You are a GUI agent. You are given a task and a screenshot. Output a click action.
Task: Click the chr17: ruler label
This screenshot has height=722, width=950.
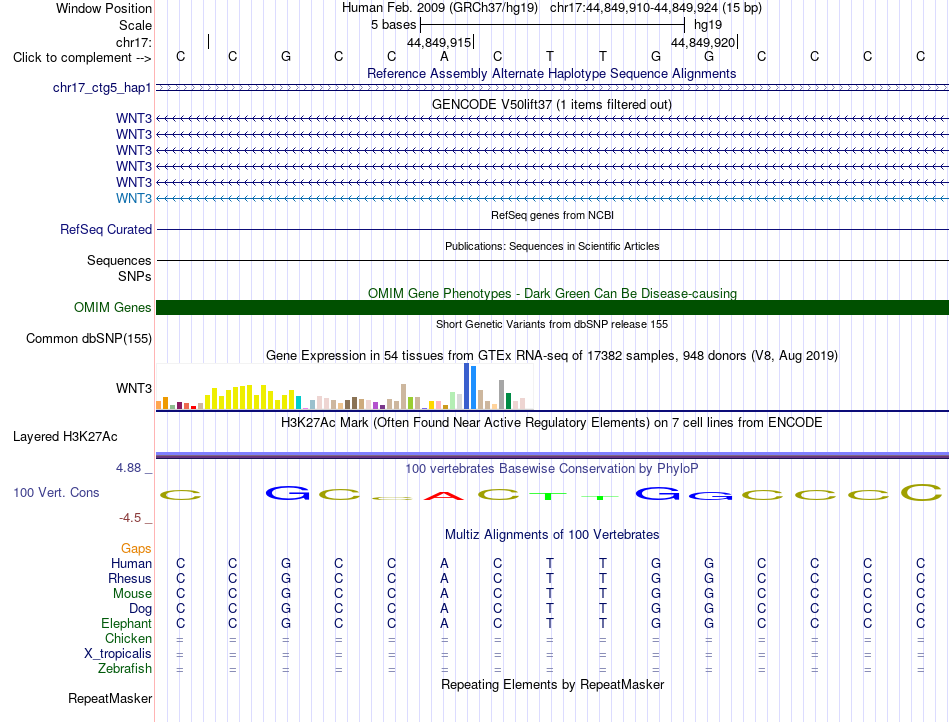(133, 42)
